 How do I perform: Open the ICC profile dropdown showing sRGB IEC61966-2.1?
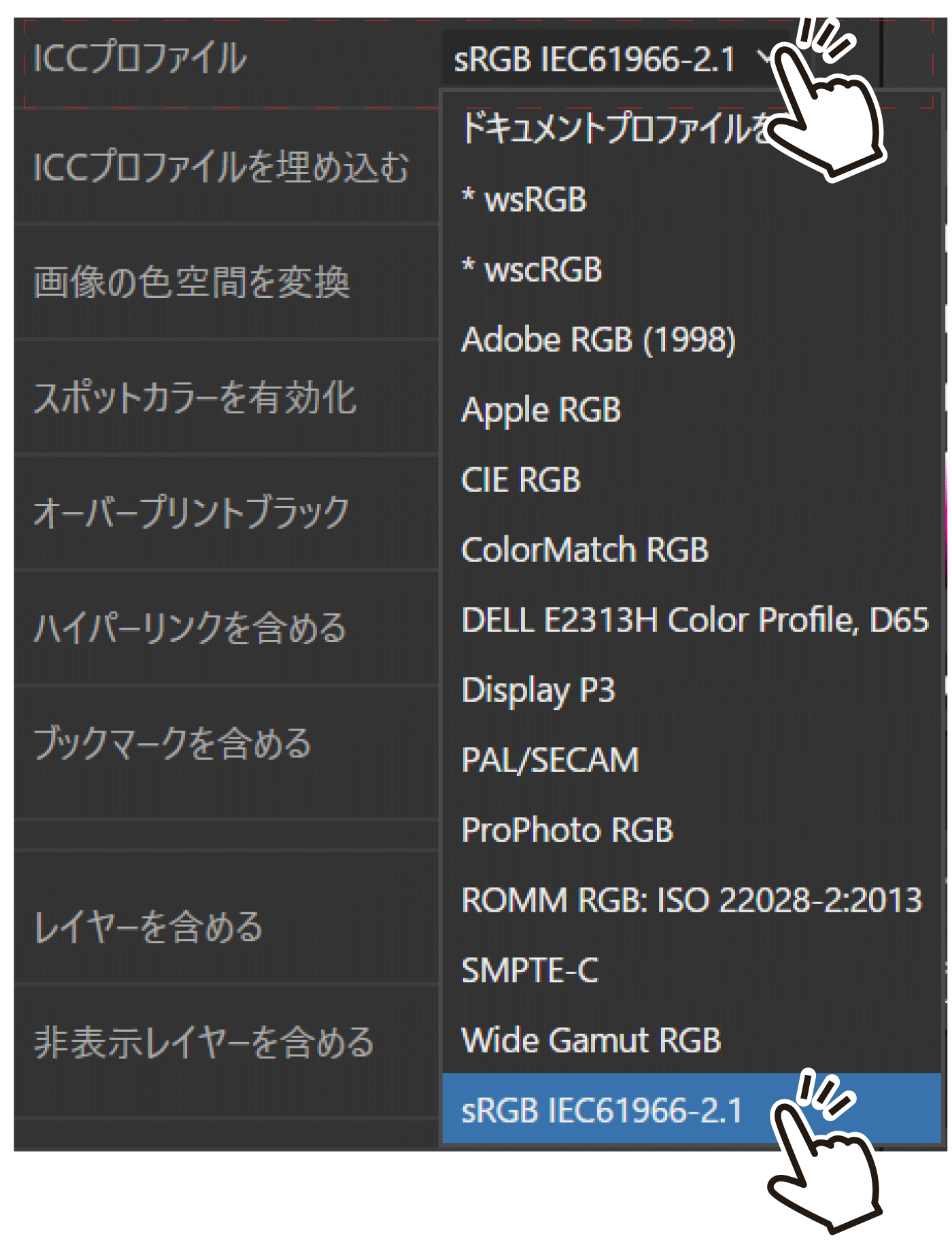coord(612,59)
